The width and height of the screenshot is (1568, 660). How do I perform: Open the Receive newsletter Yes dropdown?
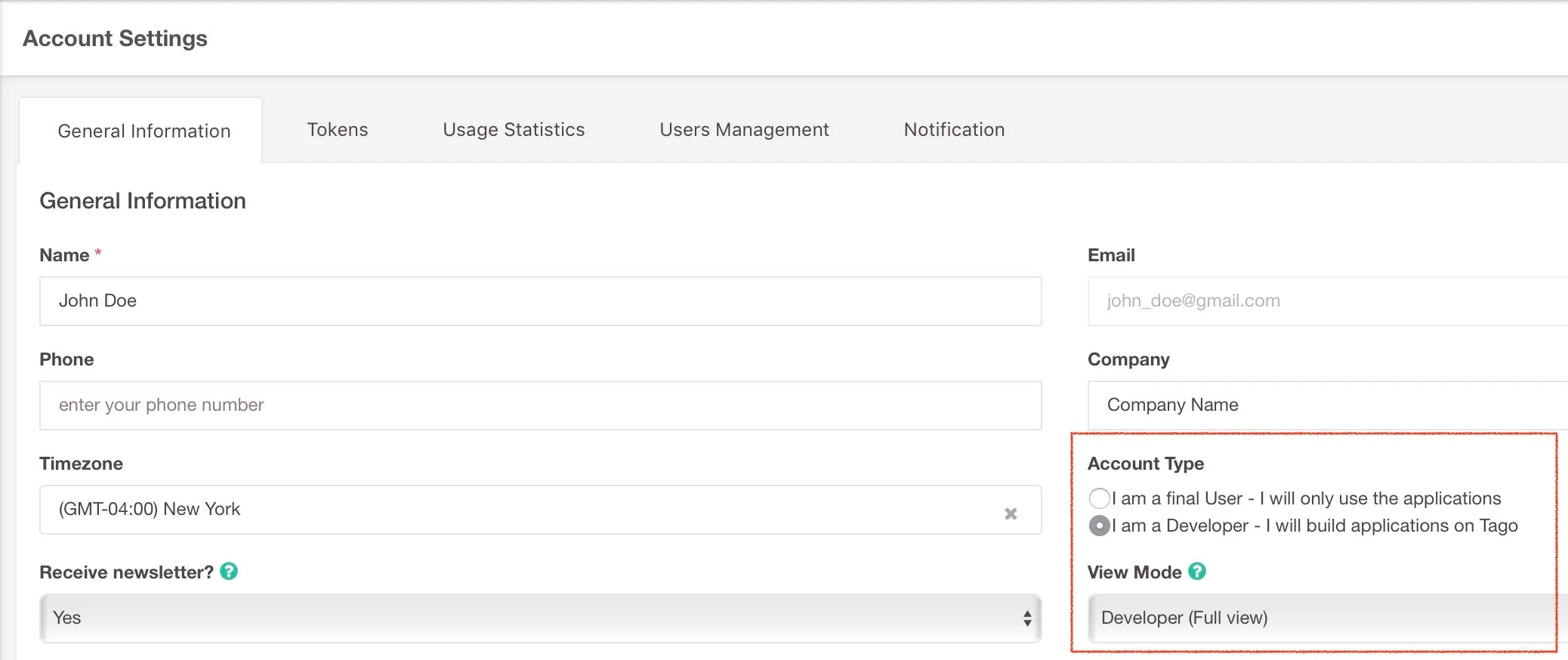pos(540,618)
